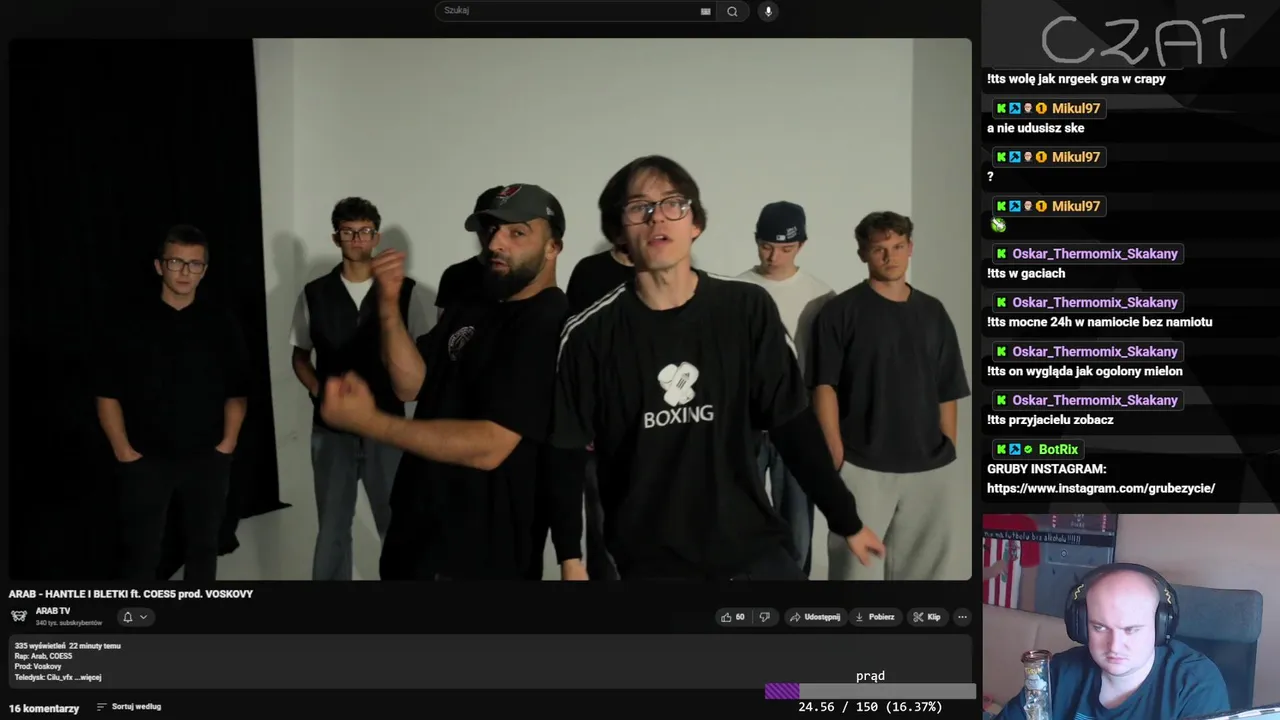Click the prąd progress bar
This screenshot has width=1280, height=720.
coord(870,691)
